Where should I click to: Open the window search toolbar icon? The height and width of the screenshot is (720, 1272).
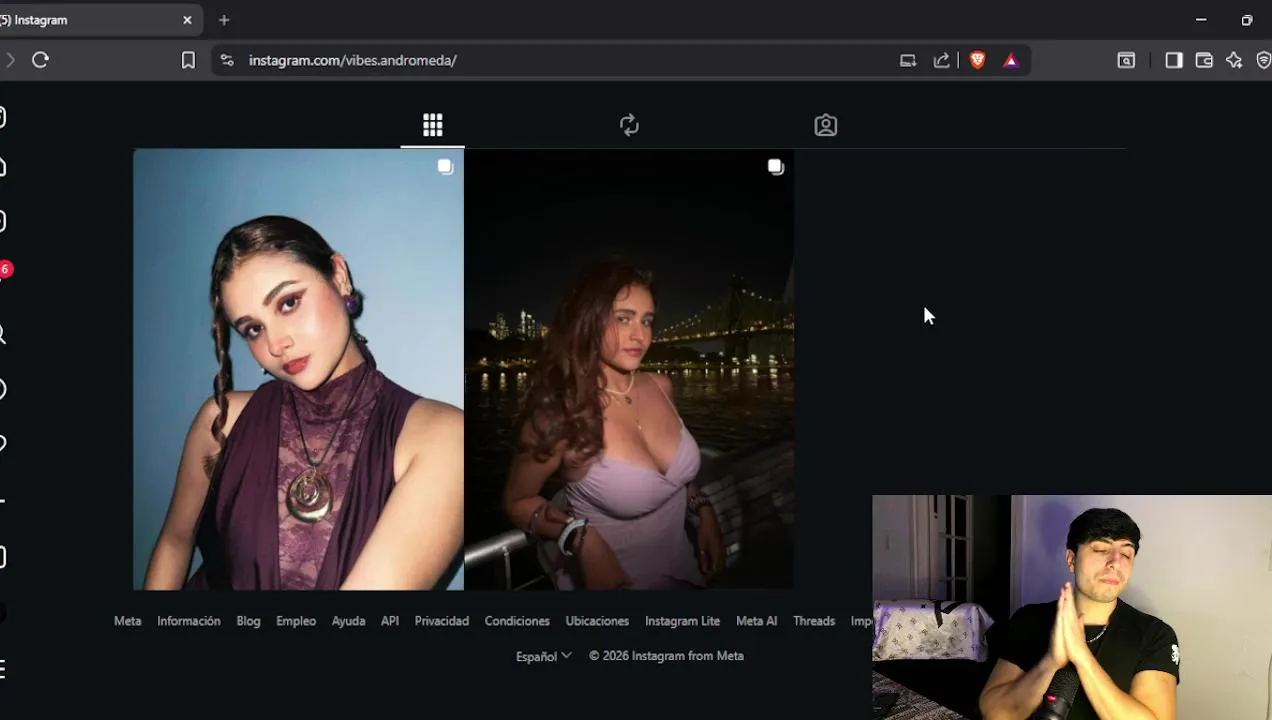click(1126, 60)
